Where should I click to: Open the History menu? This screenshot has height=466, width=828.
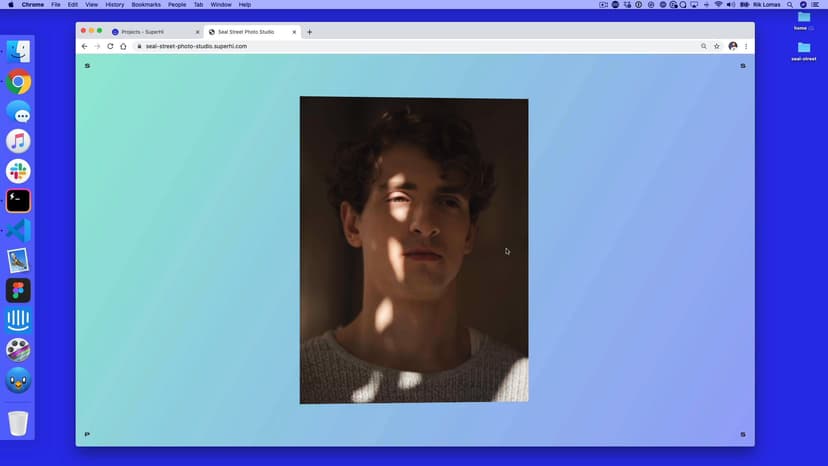(x=115, y=5)
